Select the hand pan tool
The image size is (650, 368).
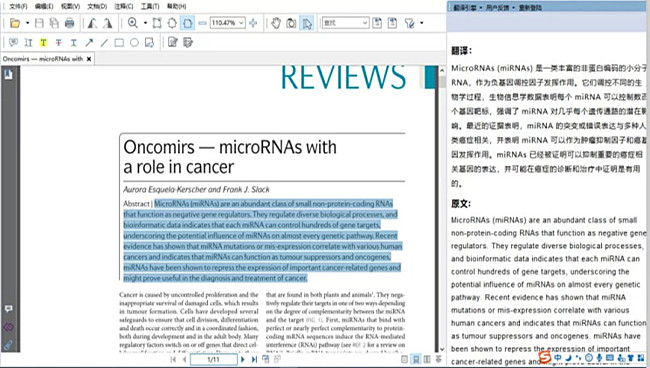click(276, 23)
